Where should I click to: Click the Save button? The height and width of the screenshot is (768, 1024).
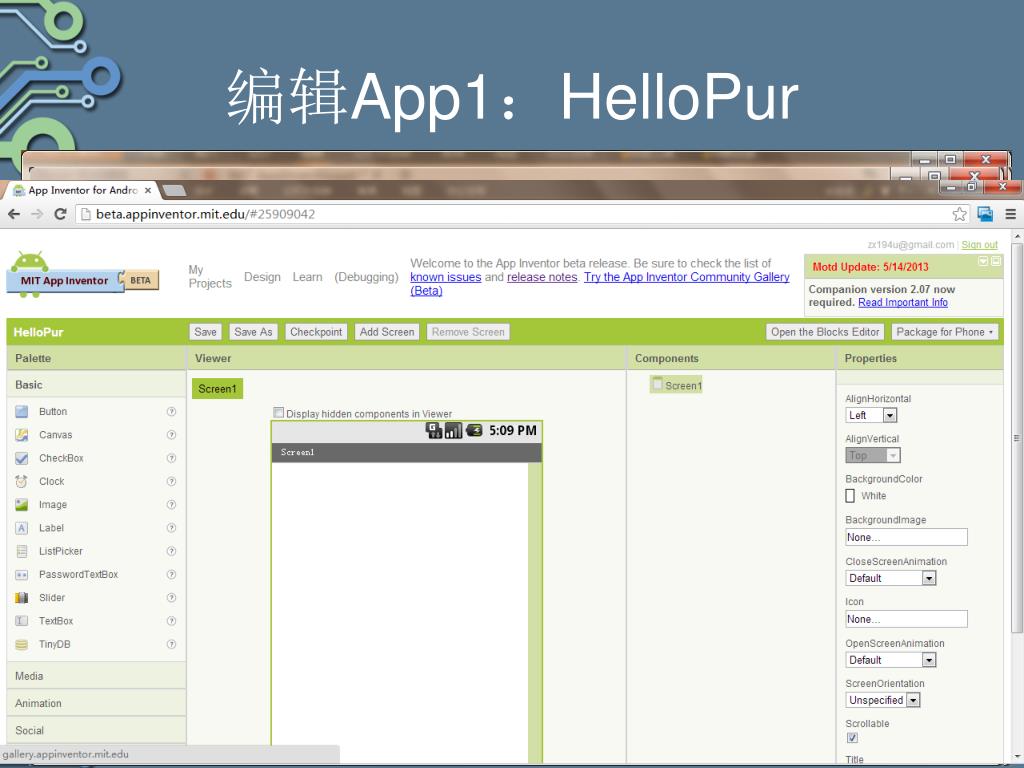205,332
